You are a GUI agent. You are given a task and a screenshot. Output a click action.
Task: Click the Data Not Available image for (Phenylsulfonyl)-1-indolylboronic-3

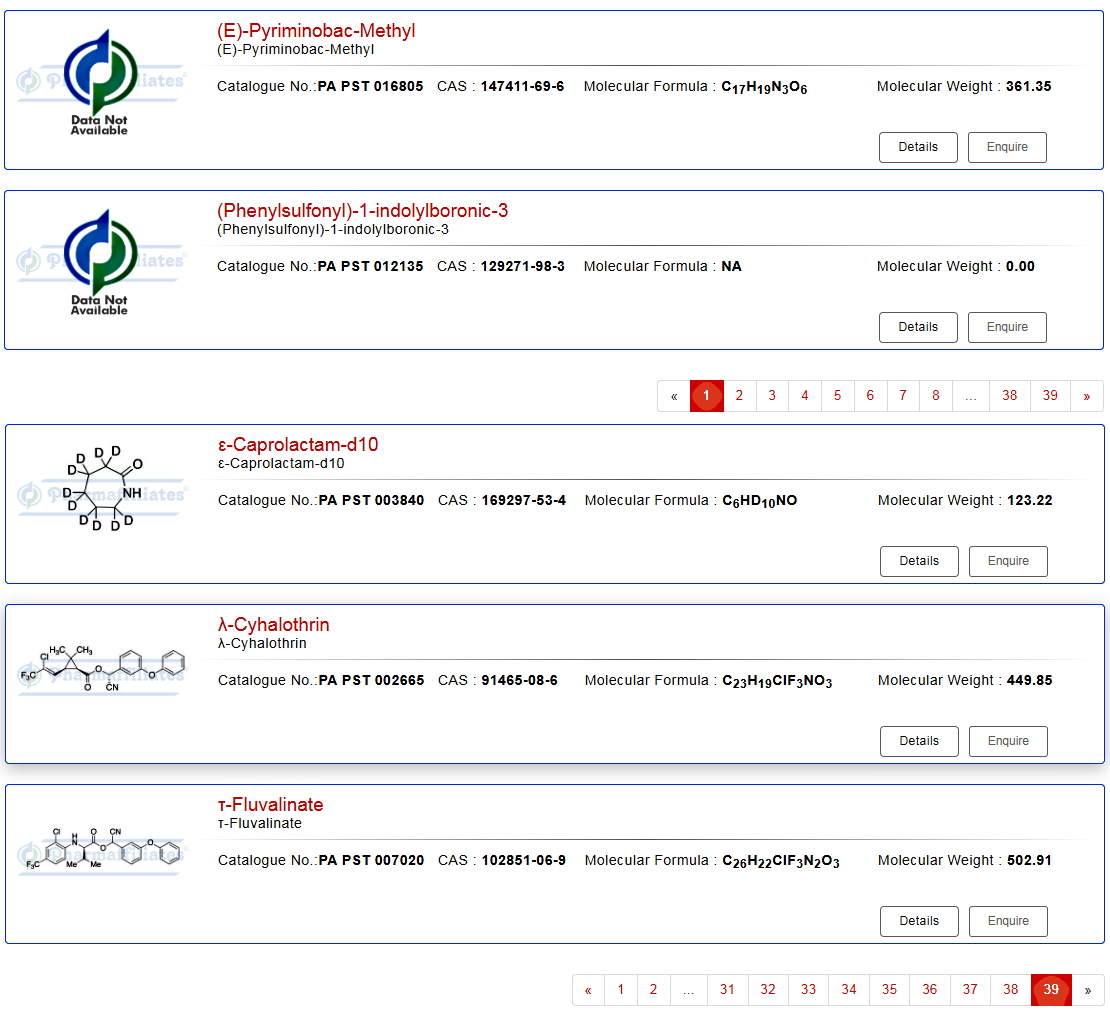(101, 262)
